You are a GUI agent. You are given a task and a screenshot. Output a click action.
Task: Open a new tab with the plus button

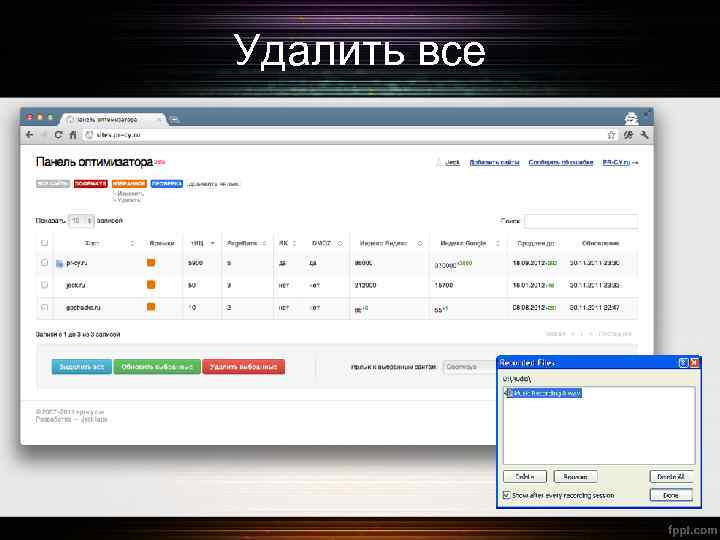[x=175, y=119]
